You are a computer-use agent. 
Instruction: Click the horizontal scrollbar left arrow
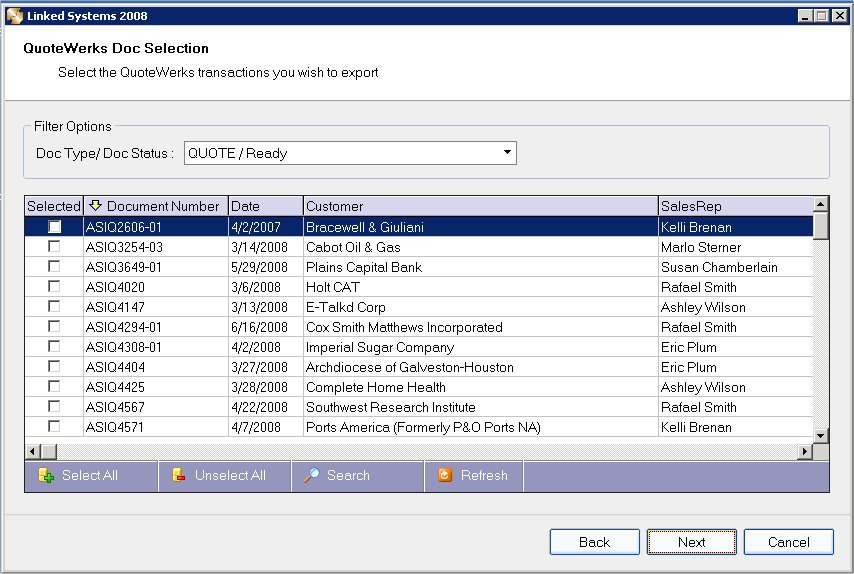(33, 451)
